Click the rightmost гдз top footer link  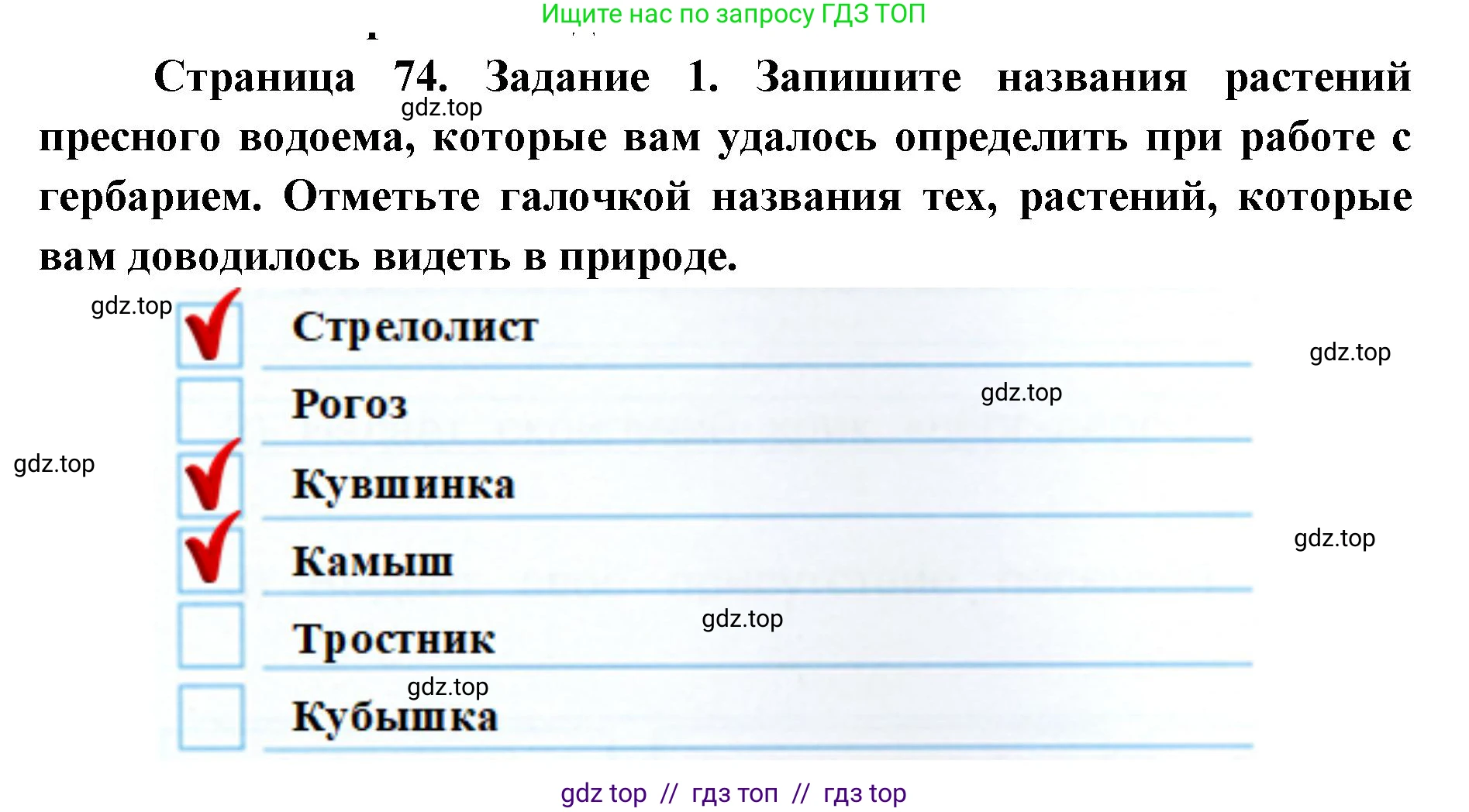pyautogui.click(x=864, y=793)
